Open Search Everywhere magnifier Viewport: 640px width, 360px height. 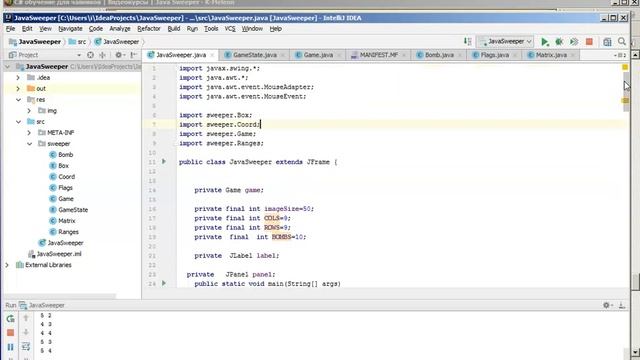coord(622,42)
